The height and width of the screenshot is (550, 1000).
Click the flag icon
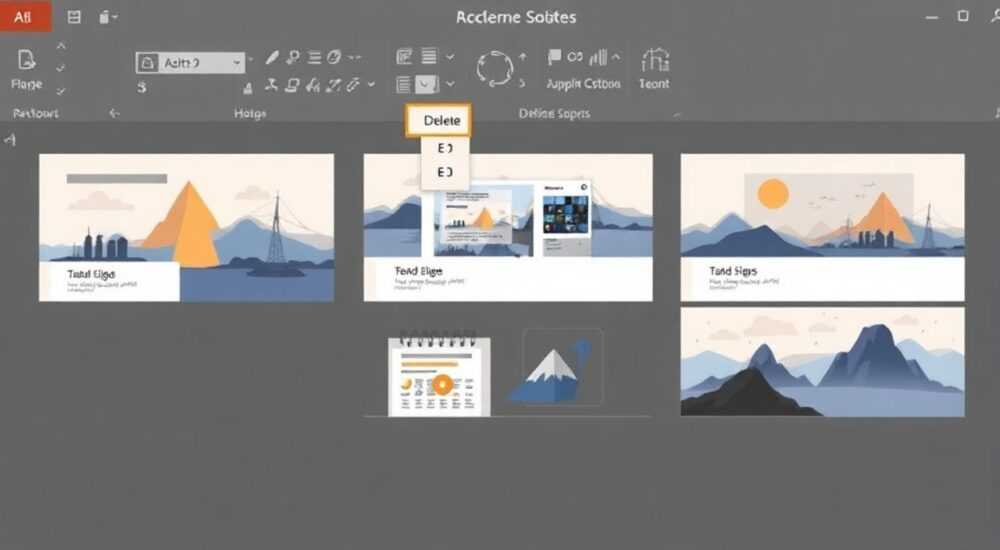pos(554,57)
